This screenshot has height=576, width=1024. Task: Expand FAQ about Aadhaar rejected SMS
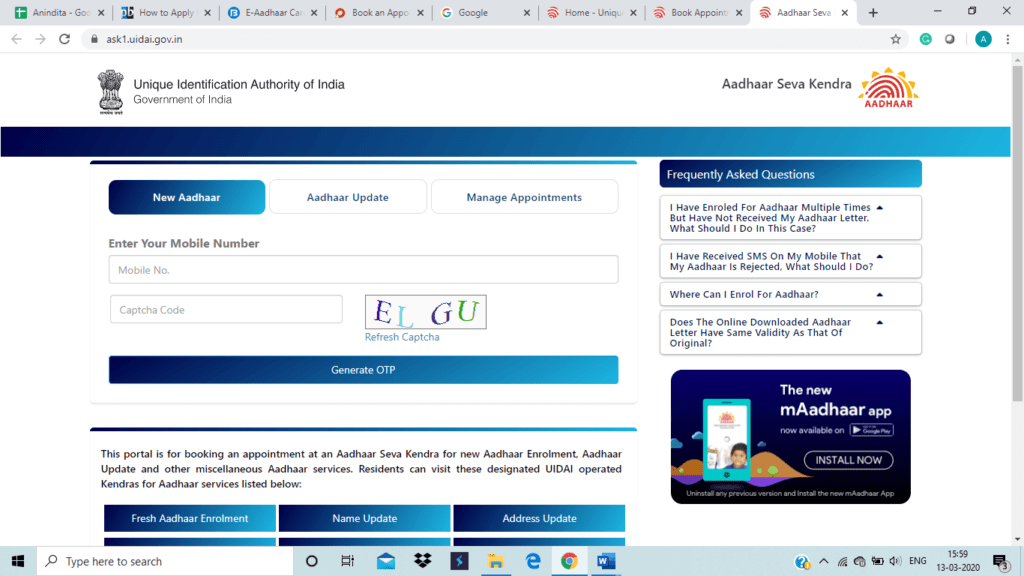click(x=790, y=262)
